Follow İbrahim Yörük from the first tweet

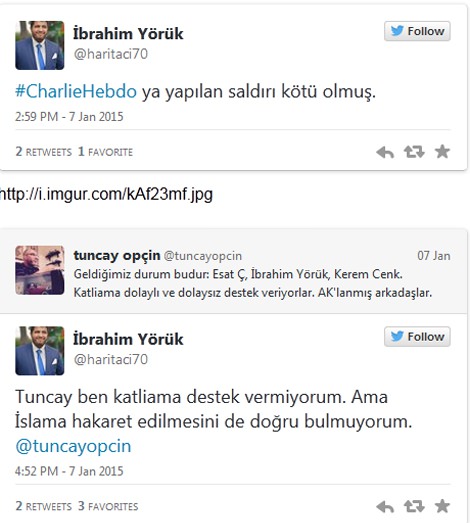417,31
